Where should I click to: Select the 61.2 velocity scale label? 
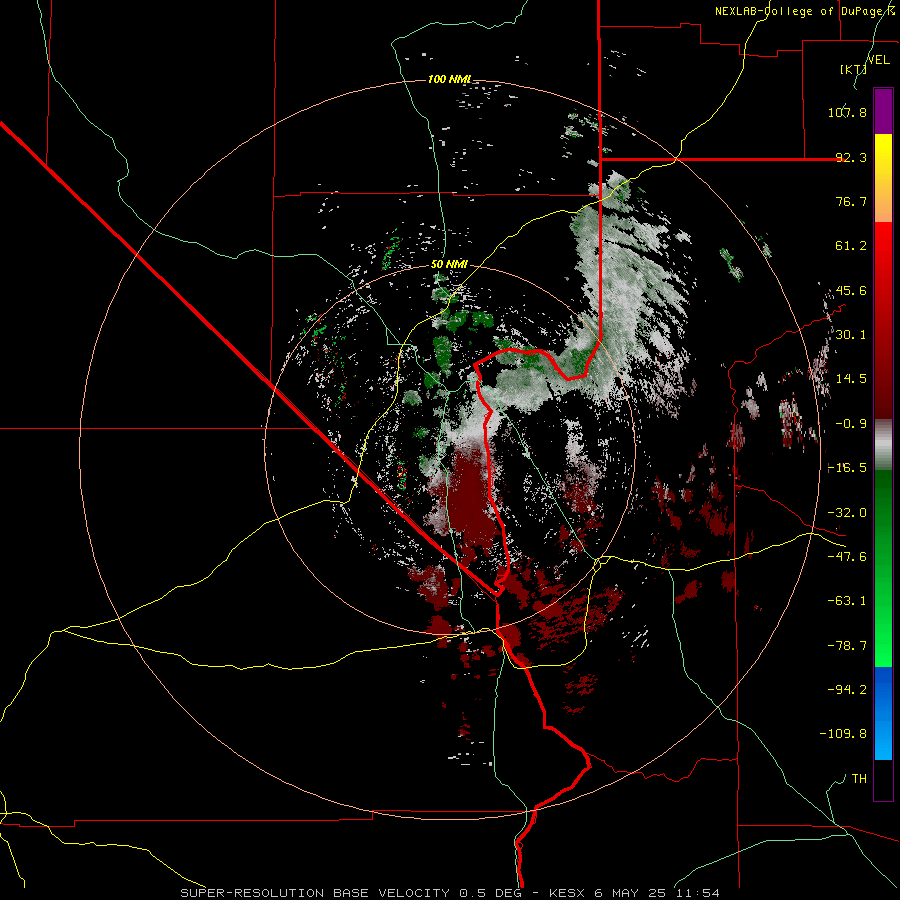click(851, 246)
